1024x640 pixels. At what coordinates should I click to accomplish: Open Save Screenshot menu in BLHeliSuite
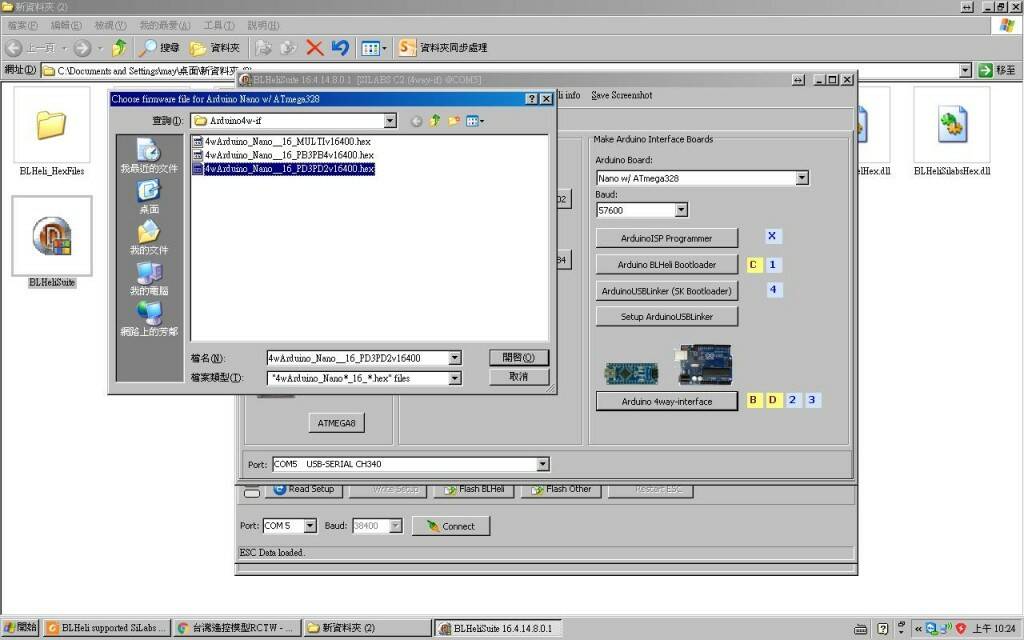click(x=622, y=95)
